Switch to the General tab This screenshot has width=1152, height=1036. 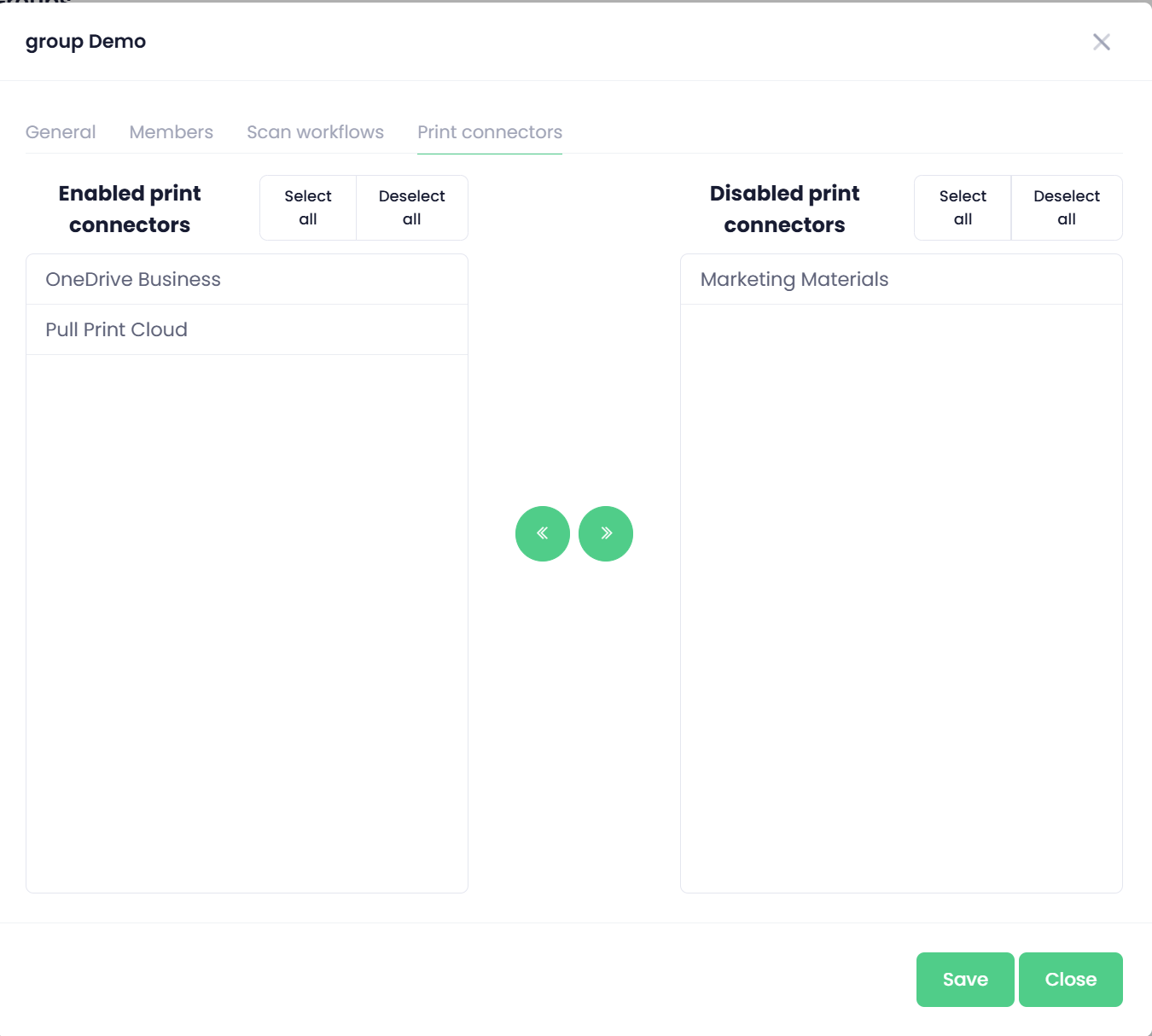61,132
